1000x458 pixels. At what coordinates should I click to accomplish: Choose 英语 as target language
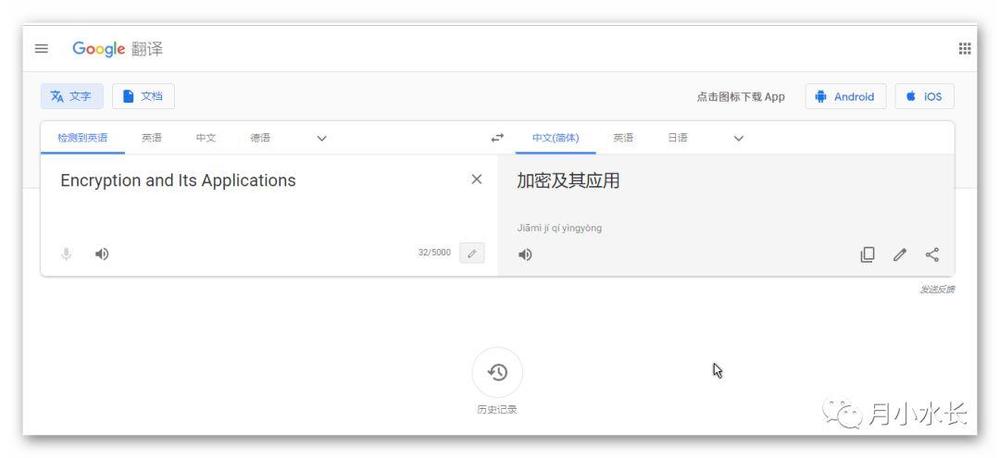coord(623,138)
